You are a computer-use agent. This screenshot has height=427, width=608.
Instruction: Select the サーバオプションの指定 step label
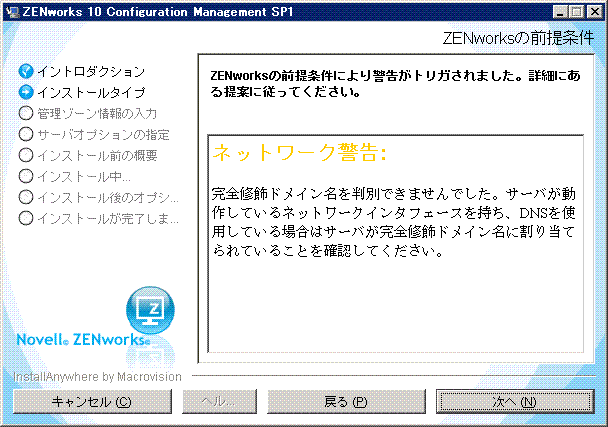click(104, 134)
